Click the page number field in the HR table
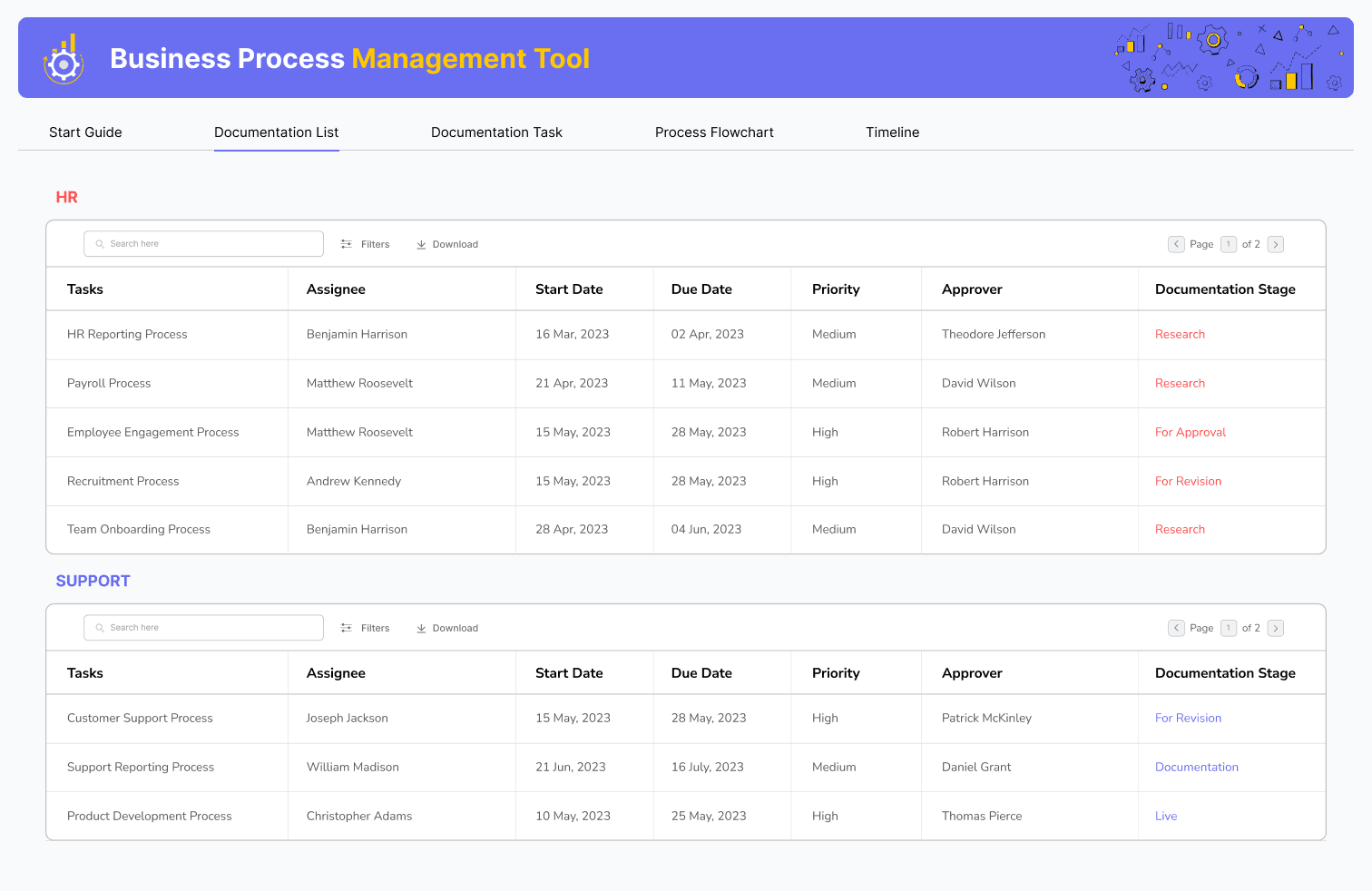1372x891 pixels. (1228, 244)
